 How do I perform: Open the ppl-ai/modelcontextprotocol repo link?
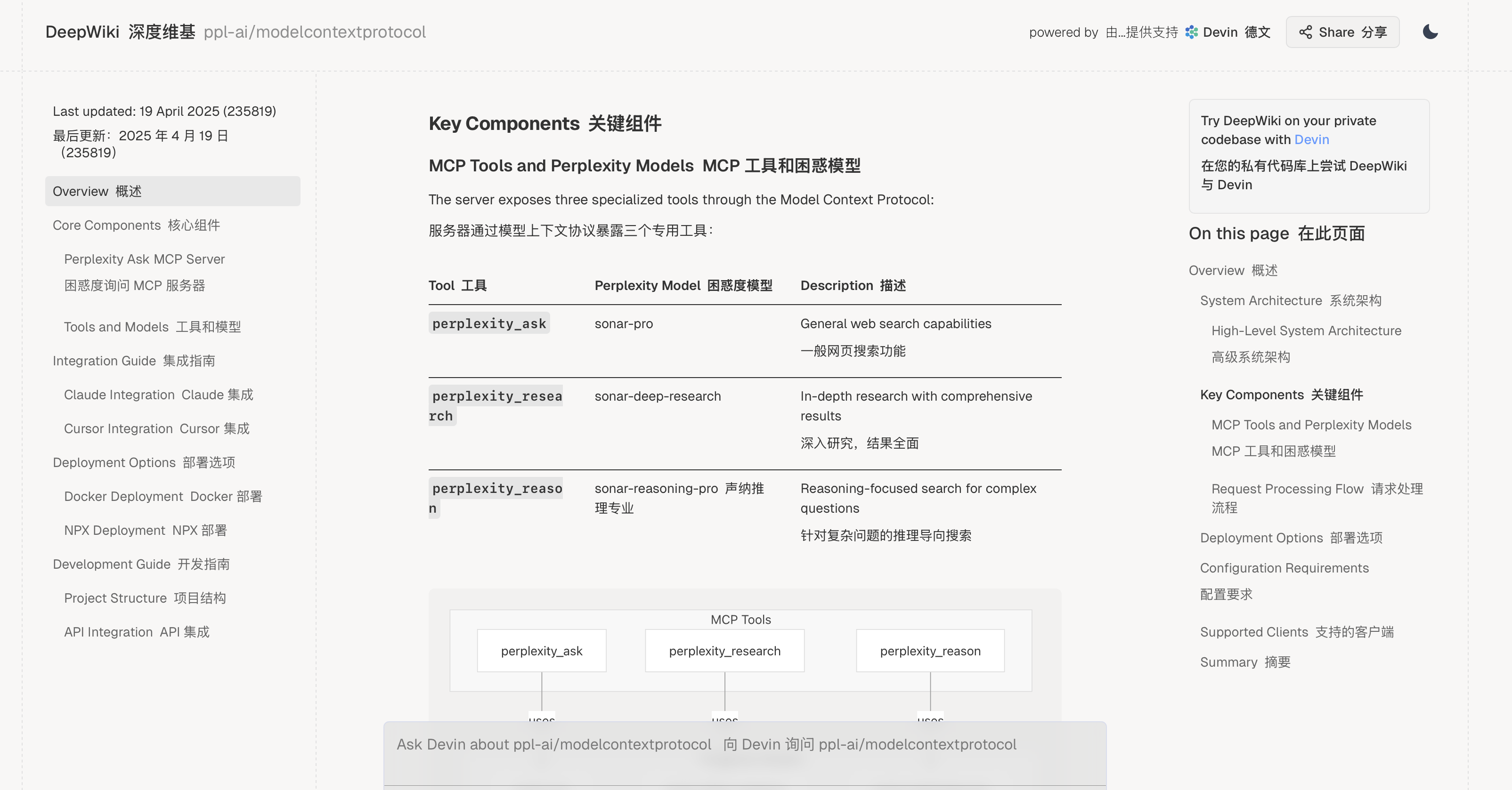[x=315, y=32]
